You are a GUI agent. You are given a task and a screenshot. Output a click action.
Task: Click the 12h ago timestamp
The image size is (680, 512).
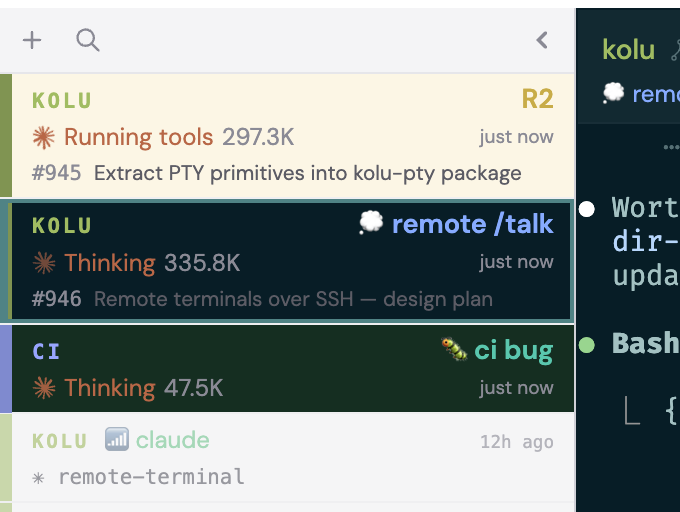tap(517, 442)
